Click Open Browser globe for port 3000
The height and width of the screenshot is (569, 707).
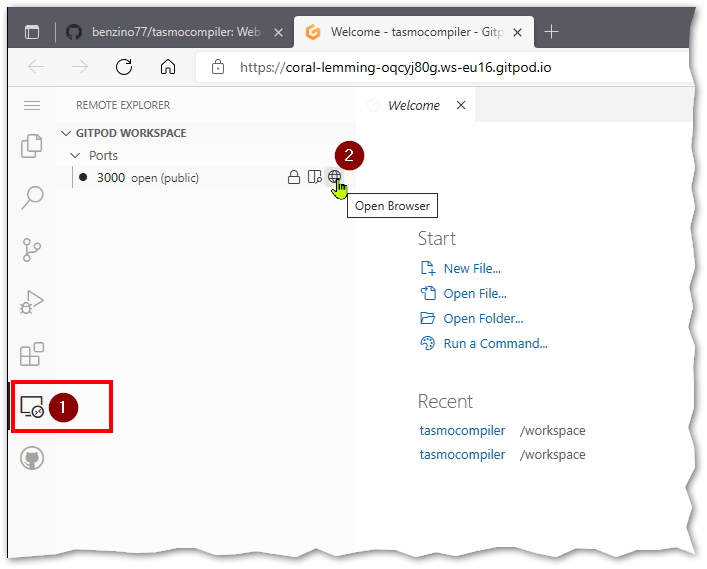[x=334, y=177]
